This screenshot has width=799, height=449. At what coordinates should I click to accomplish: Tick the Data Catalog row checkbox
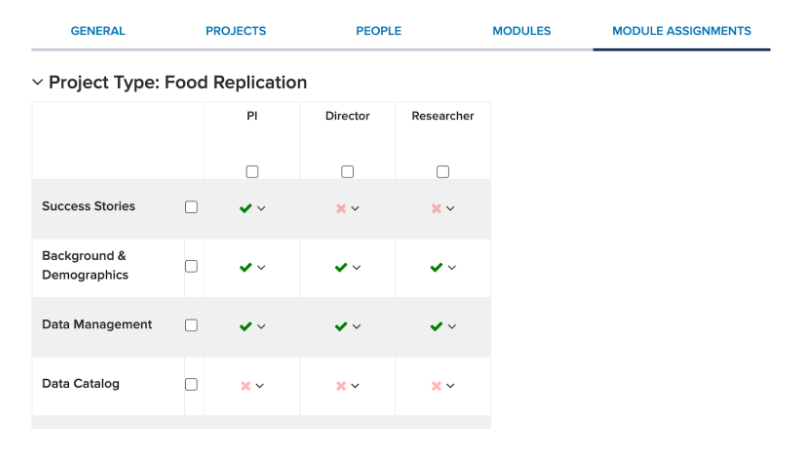pos(191,384)
